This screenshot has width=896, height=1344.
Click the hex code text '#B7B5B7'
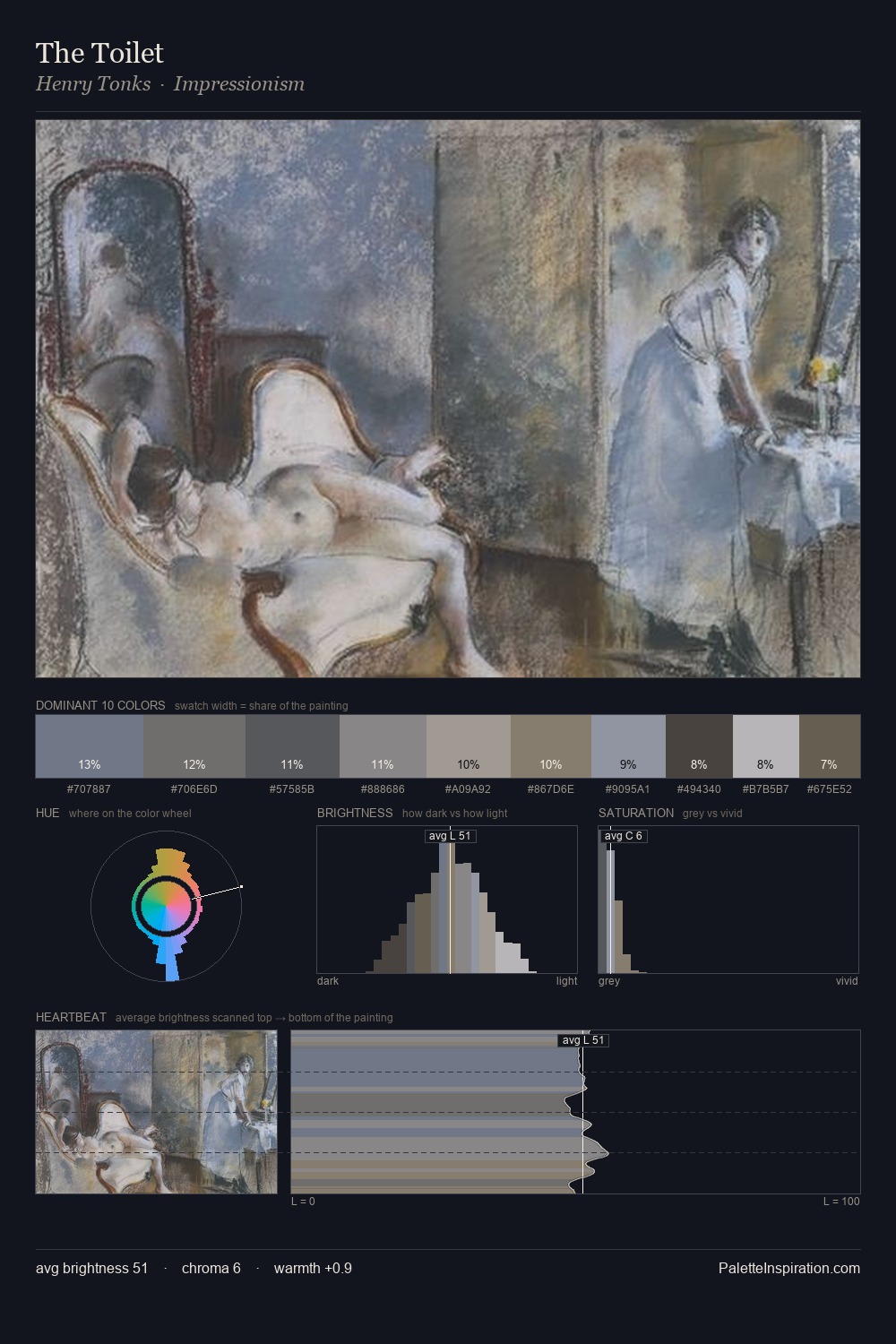point(766,789)
